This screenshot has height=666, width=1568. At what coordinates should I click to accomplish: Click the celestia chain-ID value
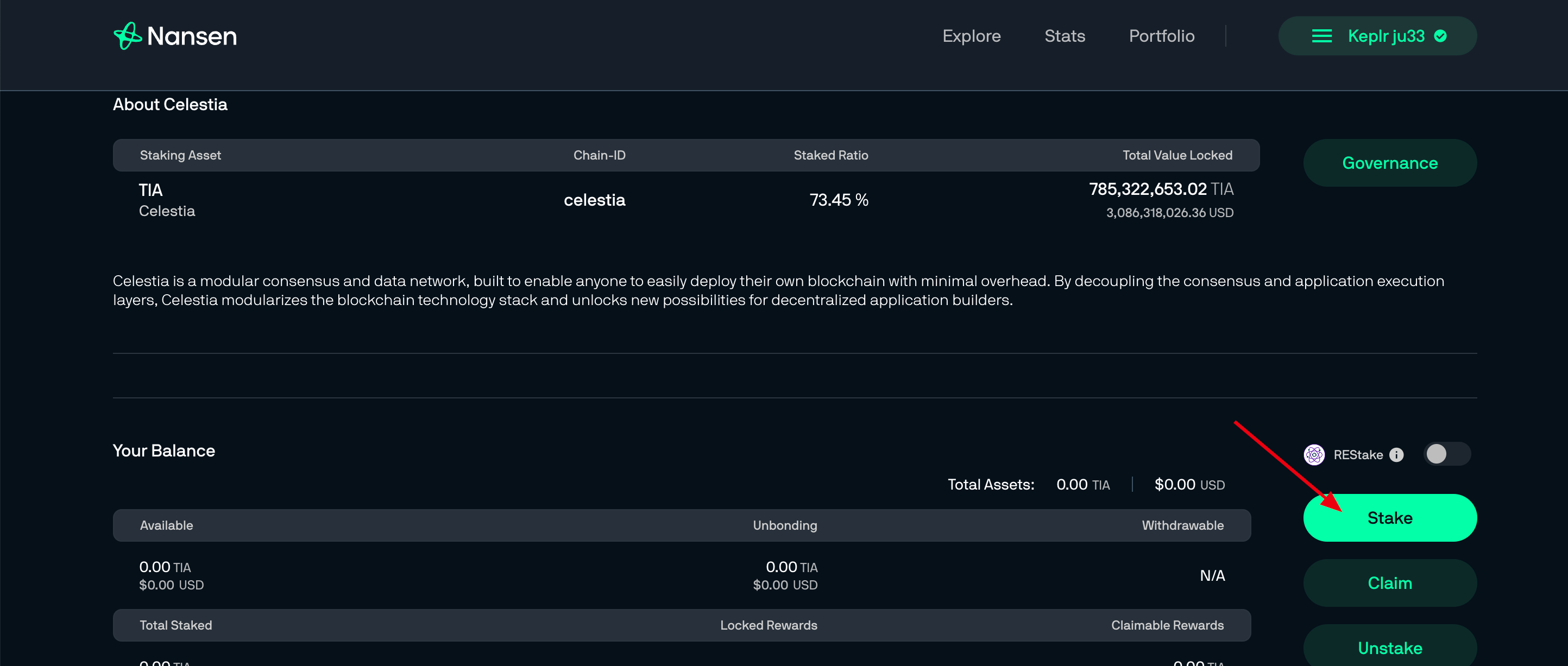click(594, 200)
